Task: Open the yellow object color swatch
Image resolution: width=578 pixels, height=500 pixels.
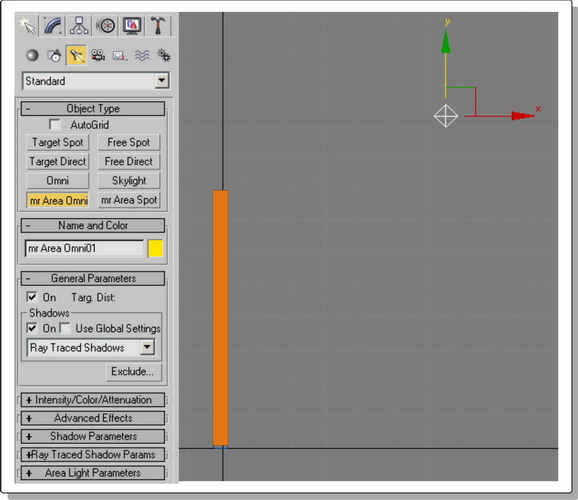Action: pos(155,248)
